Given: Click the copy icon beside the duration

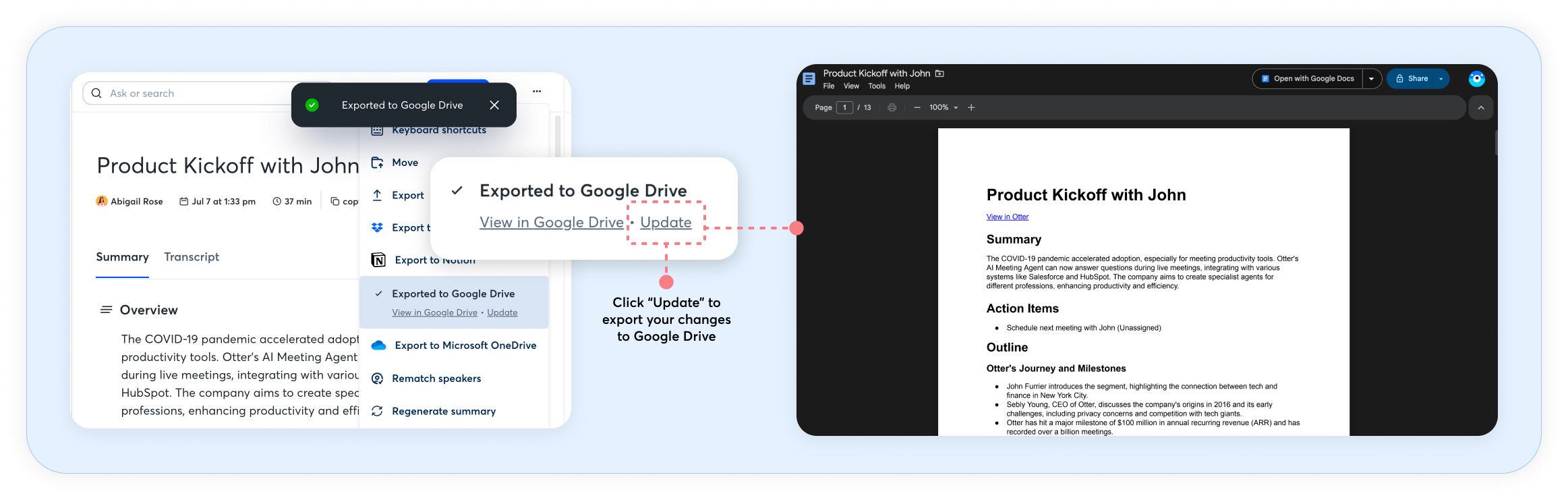Looking at the screenshot, I should (x=335, y=201).
